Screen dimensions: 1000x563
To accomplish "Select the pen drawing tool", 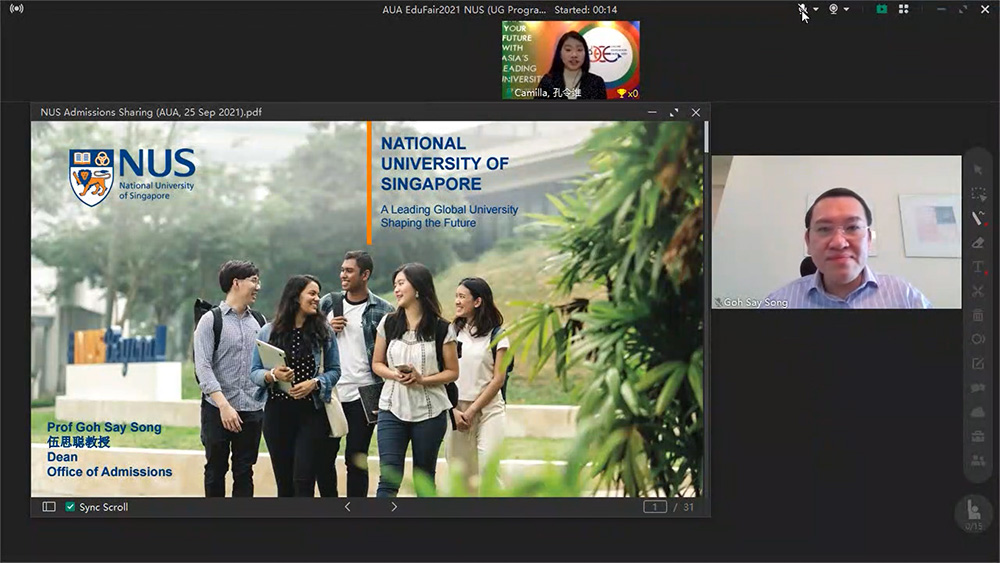I will (x=978, y=218).
